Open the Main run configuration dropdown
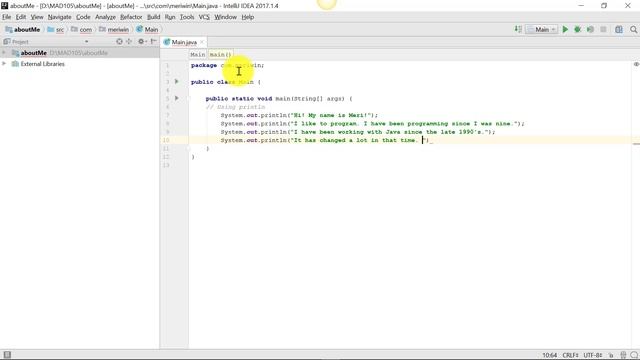Image resolution: width=640 pixels, height=360 pixels. [542, 29]
